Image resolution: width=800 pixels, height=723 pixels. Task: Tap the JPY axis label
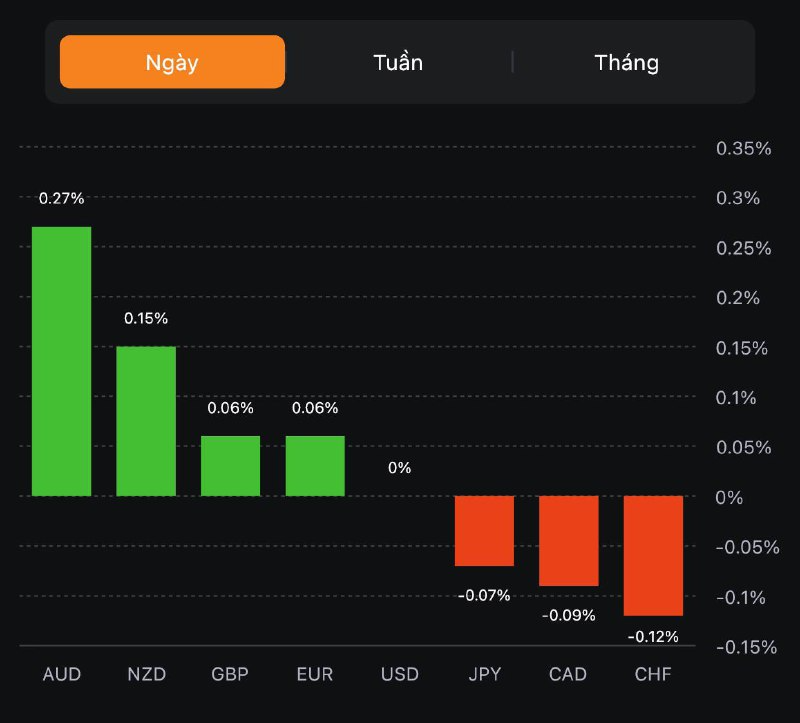[x=484, y=674]
